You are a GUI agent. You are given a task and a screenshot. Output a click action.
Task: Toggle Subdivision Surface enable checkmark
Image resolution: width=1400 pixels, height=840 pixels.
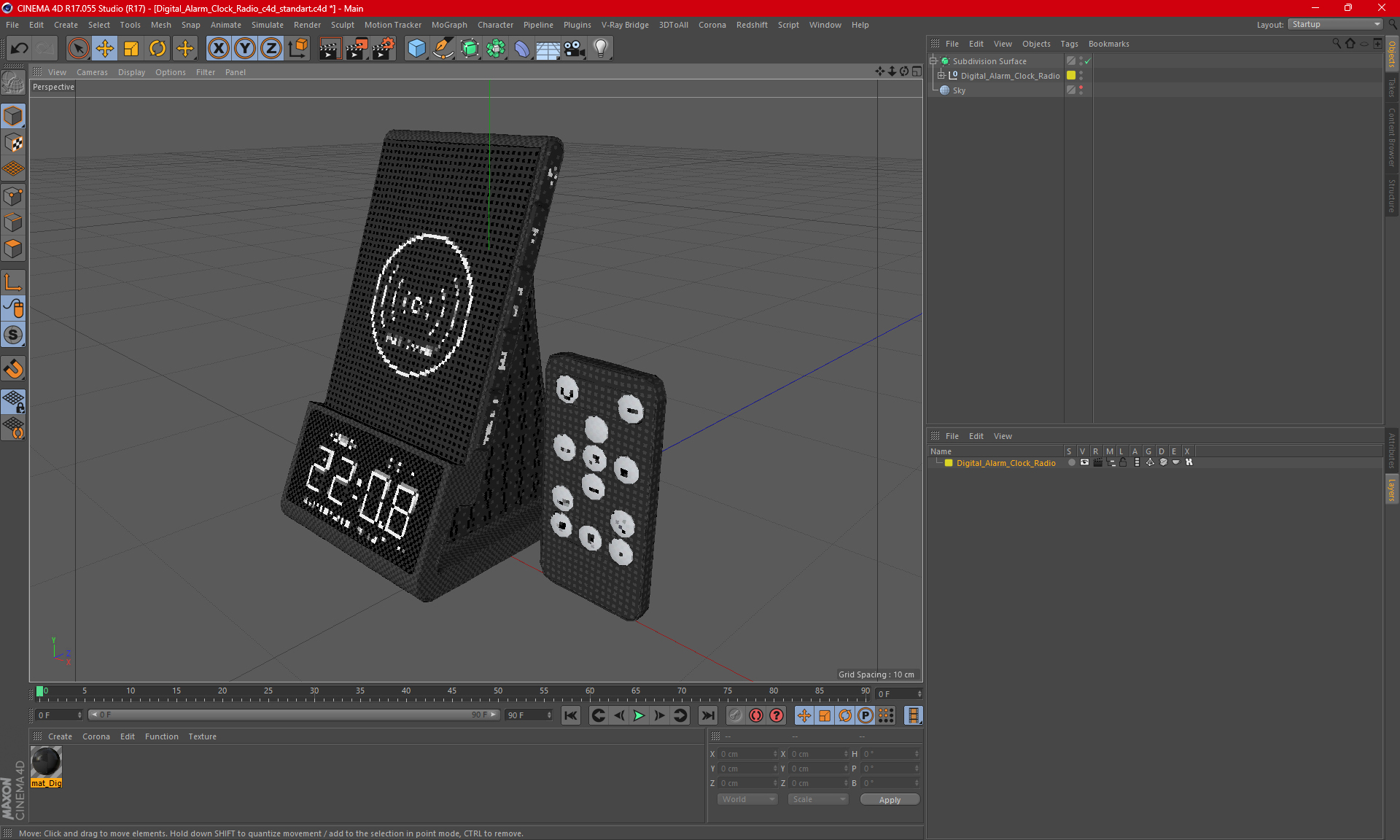(1087, 61)
